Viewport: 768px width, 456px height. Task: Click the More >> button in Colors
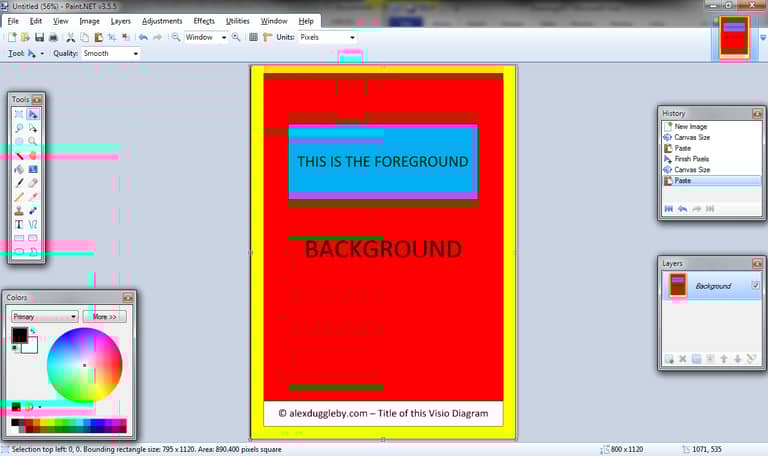[104, 316]
